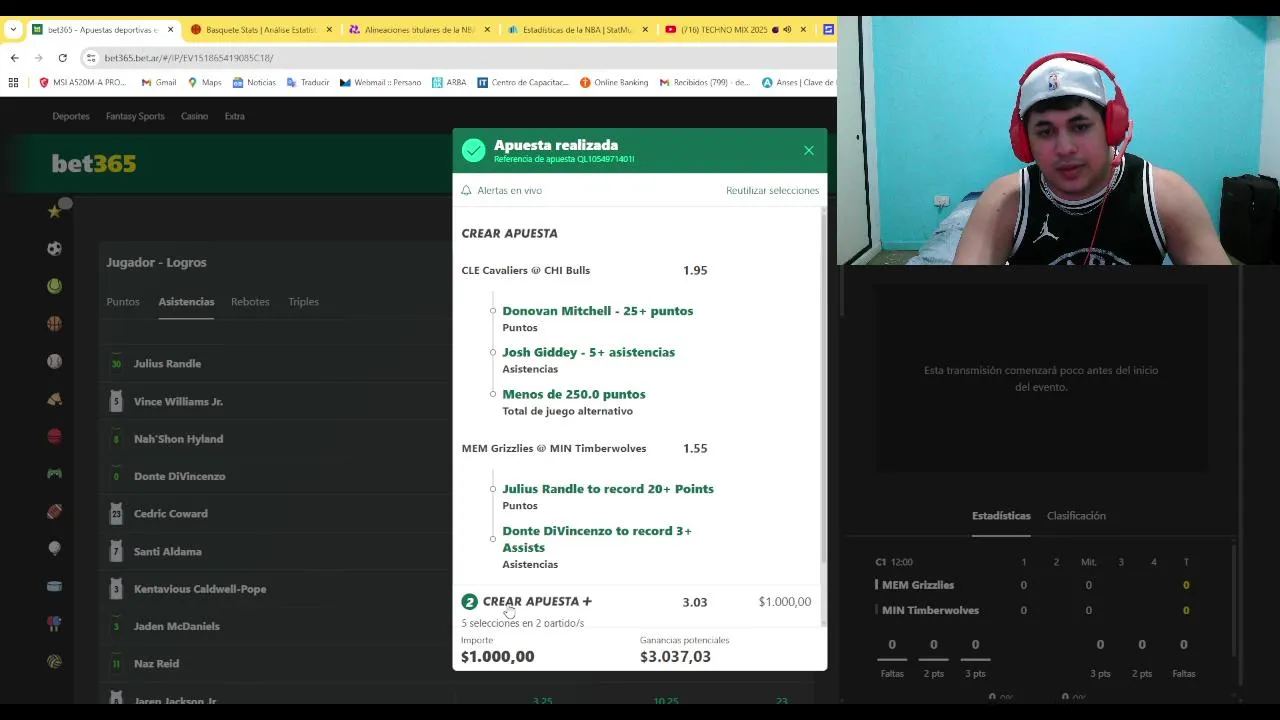
Task: Open the Clasificación match tab
Action: 1076,516
